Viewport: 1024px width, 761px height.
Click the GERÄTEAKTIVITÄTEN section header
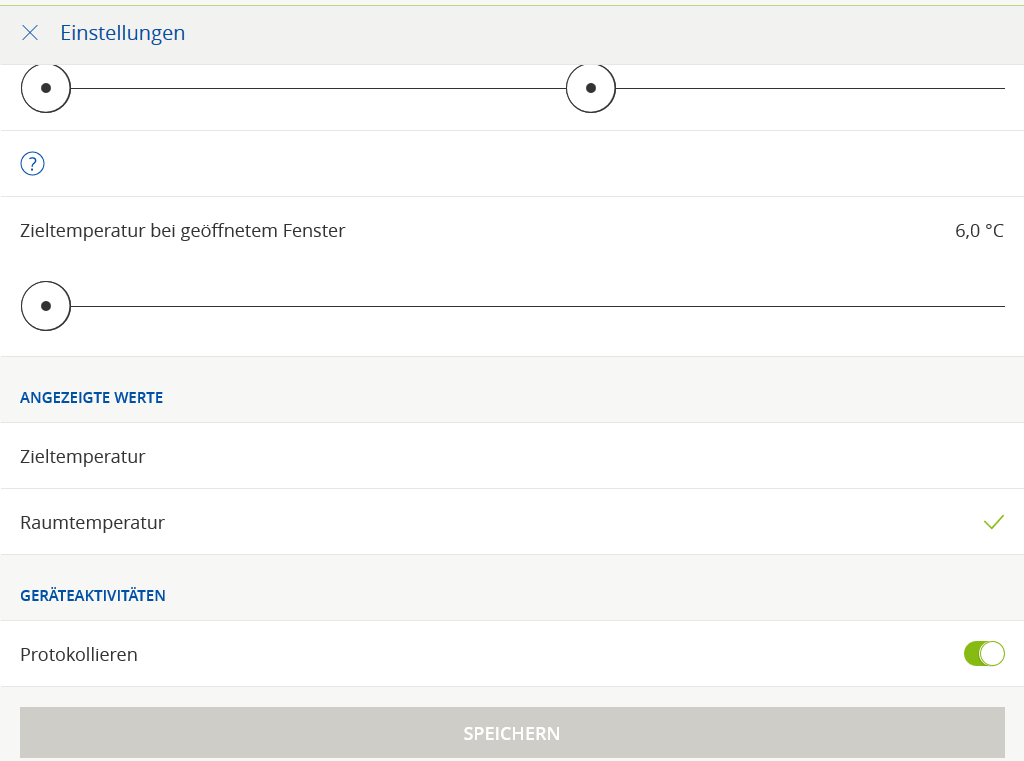point(93,596)
